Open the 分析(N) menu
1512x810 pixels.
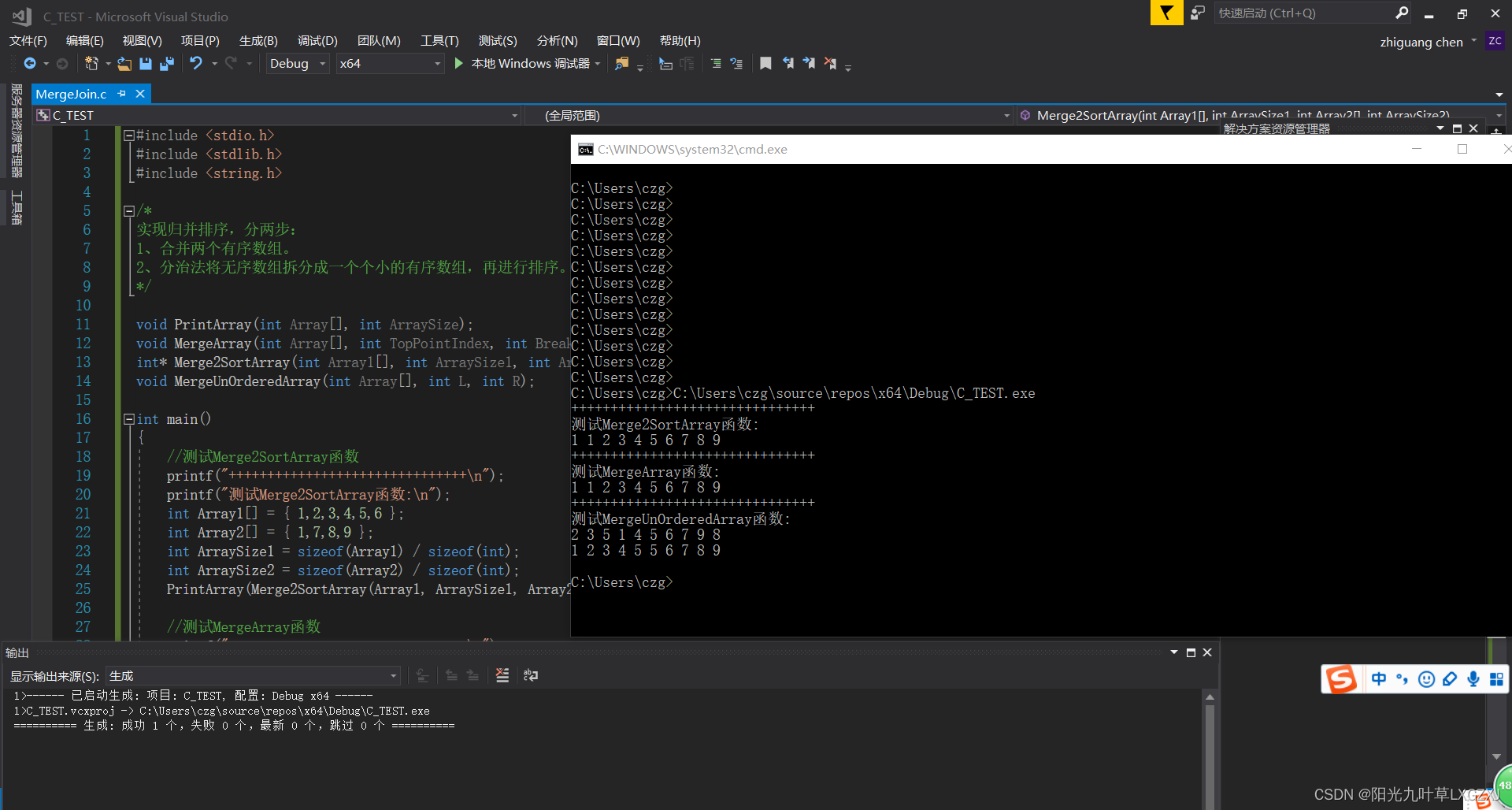[557, 40]
